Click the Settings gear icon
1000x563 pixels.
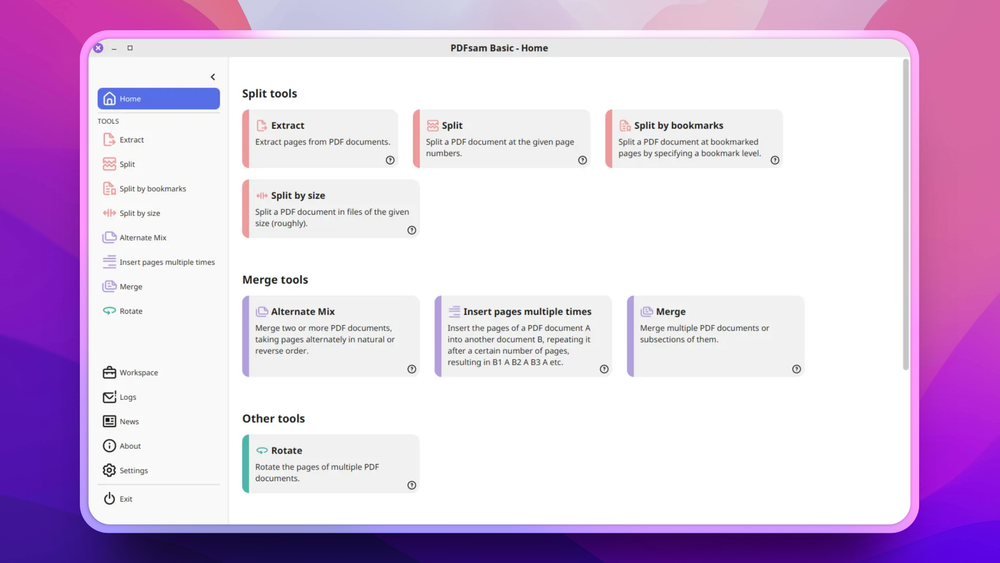[x=109, y=471]
